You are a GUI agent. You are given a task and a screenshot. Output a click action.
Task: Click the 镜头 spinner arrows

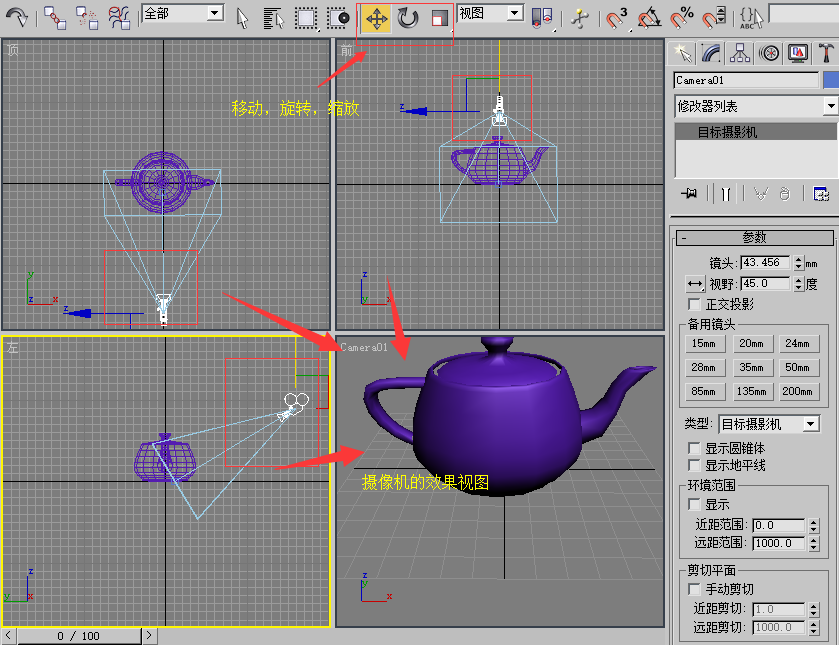(x=798, y=263)
